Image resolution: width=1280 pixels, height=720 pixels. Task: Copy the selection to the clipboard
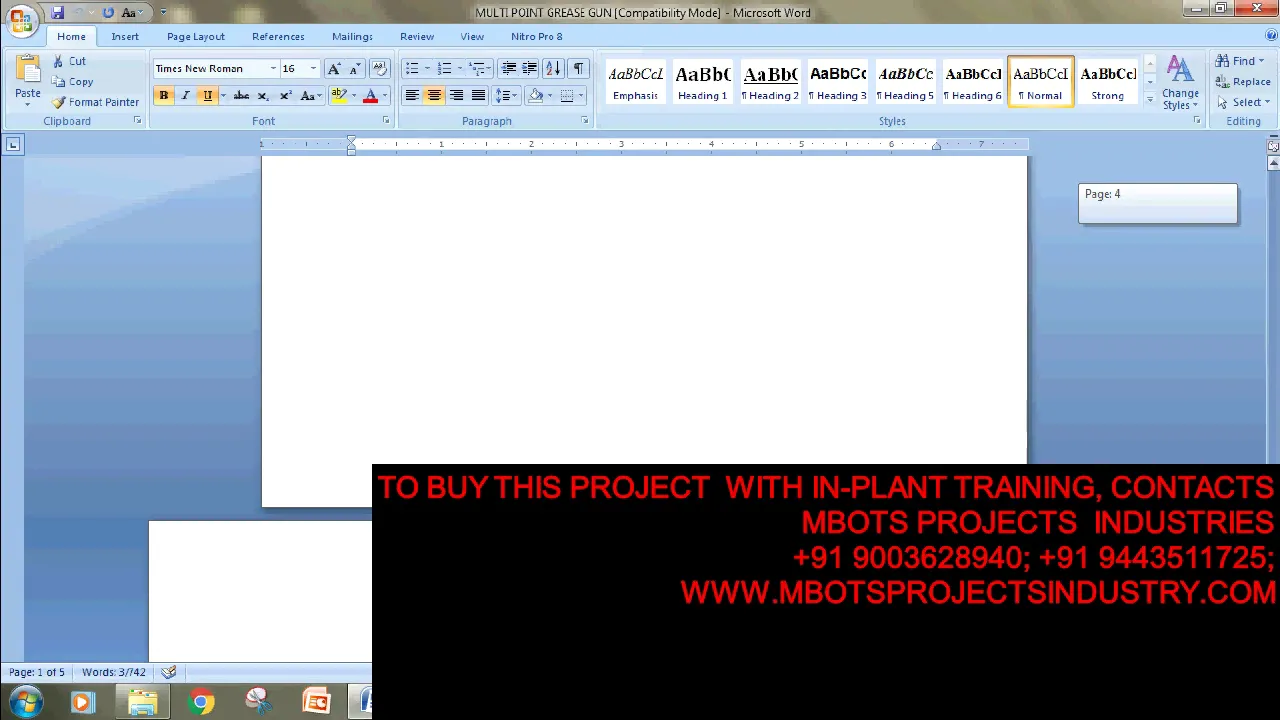(72, 82)
